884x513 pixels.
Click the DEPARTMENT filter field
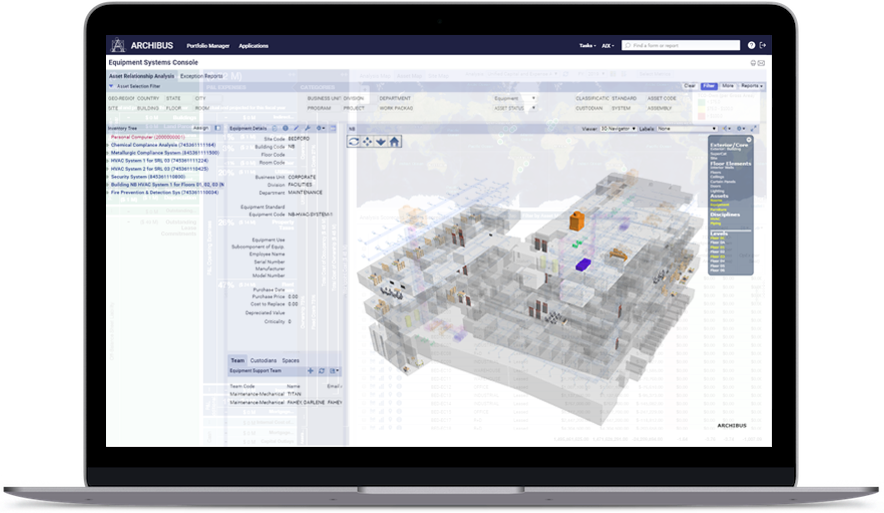[395, 98]
